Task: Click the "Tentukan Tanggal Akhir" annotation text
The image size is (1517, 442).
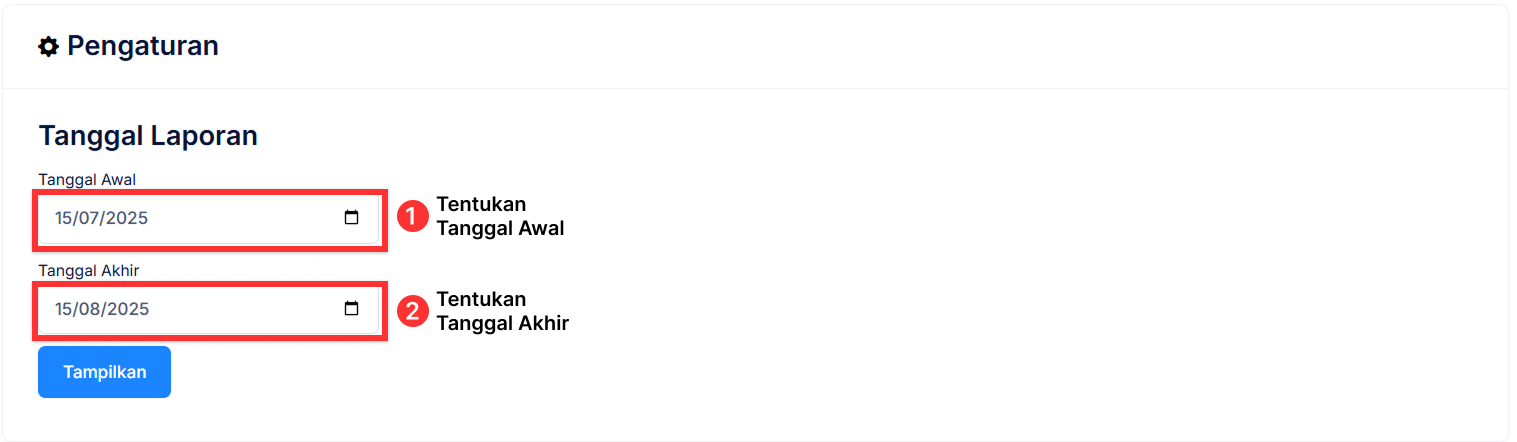Action: coord(502,311)
